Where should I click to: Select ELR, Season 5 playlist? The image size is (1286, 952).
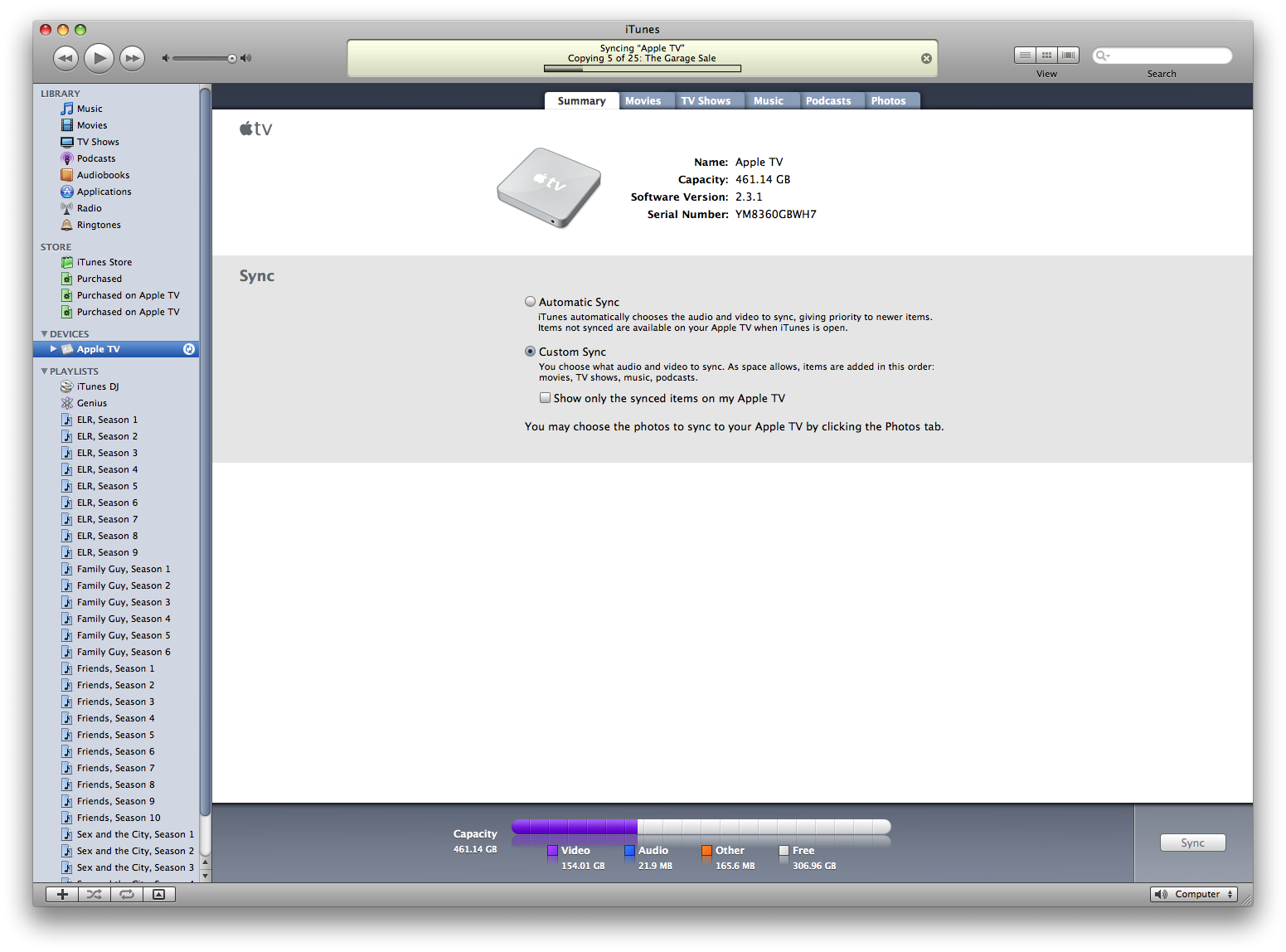[x=116, y=486]
